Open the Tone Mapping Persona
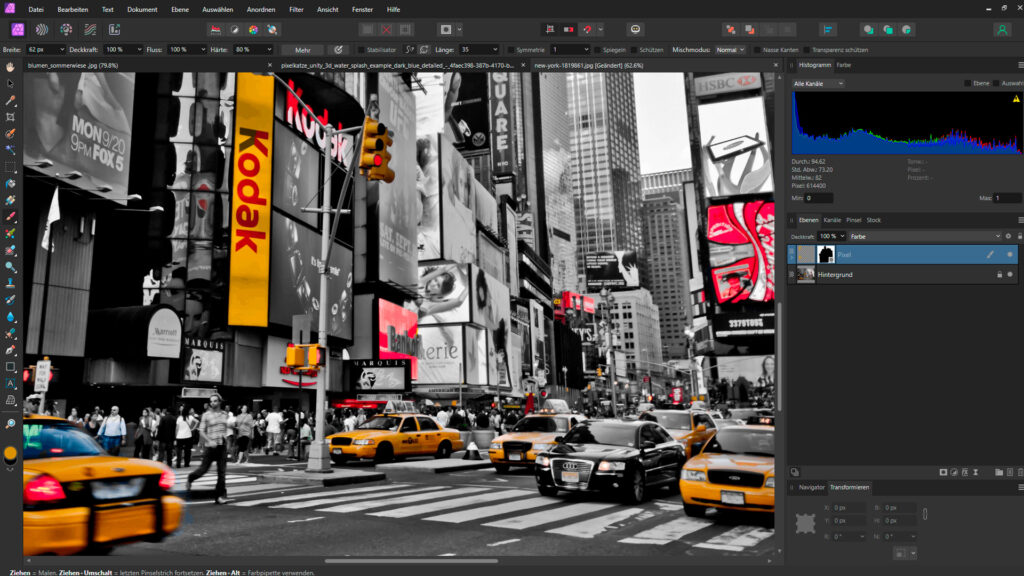The height and width of the screenshot is (576, 1024). pos(90,29)
